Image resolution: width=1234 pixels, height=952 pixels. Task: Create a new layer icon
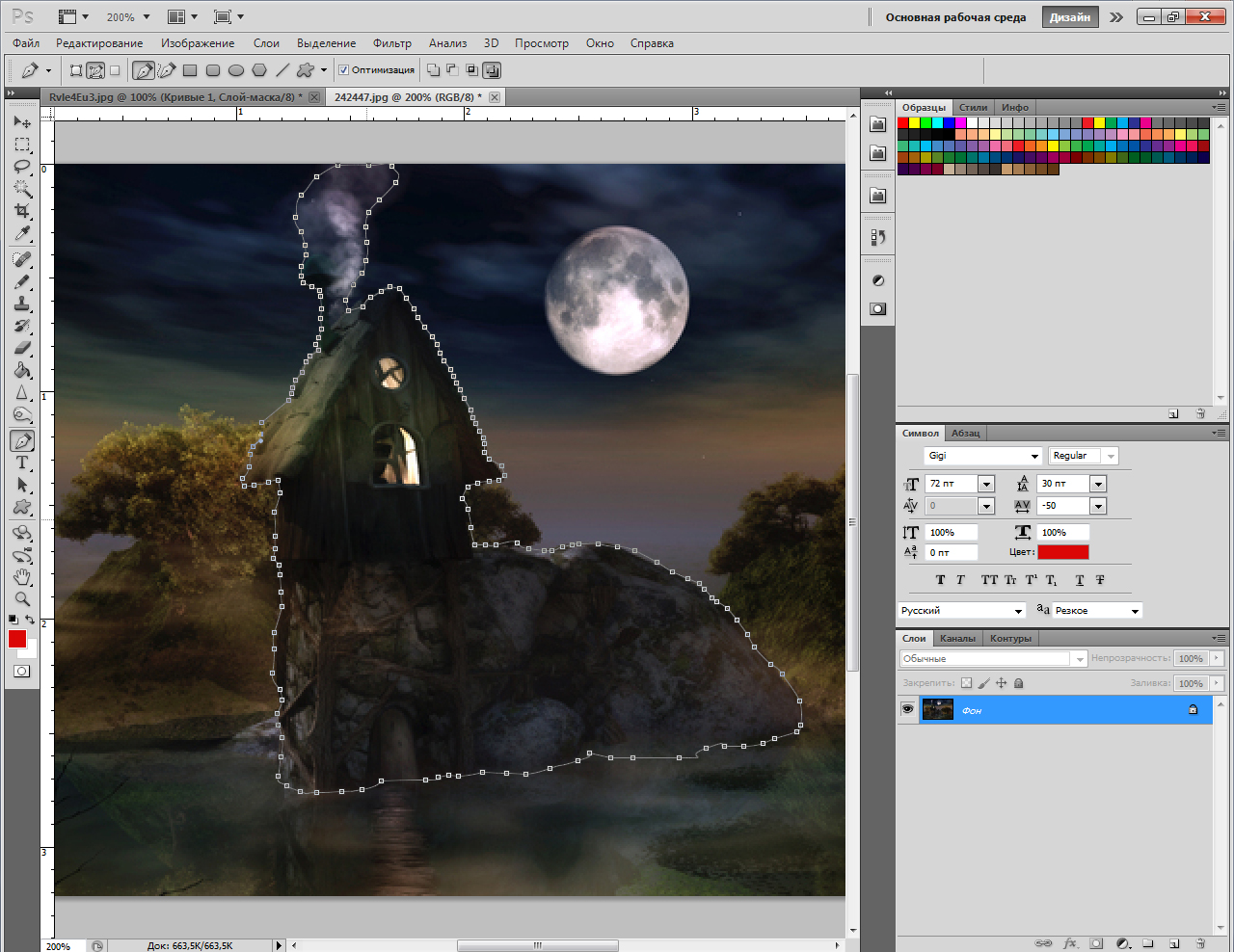click(x=1174, y=943)
